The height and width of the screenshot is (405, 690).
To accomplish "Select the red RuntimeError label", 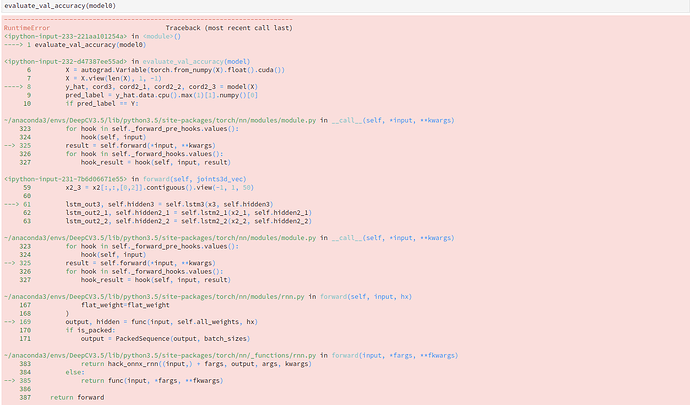I will click(27, 28).
